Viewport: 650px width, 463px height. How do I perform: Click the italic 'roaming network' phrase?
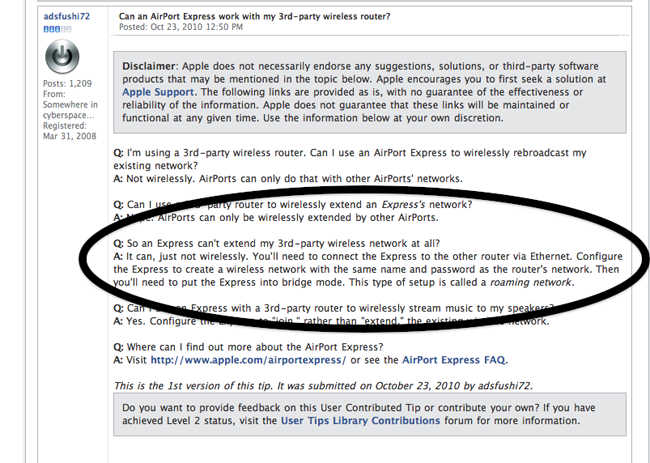coord(531,282)
